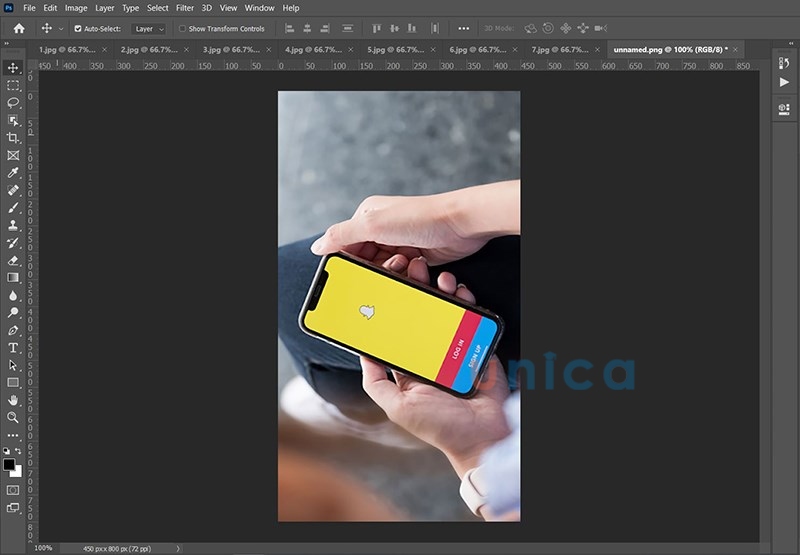Expand the Move tool preset picker arrow
Viewport: 800px width, 555px height.
pyautogui.click(x=61, y=29)
